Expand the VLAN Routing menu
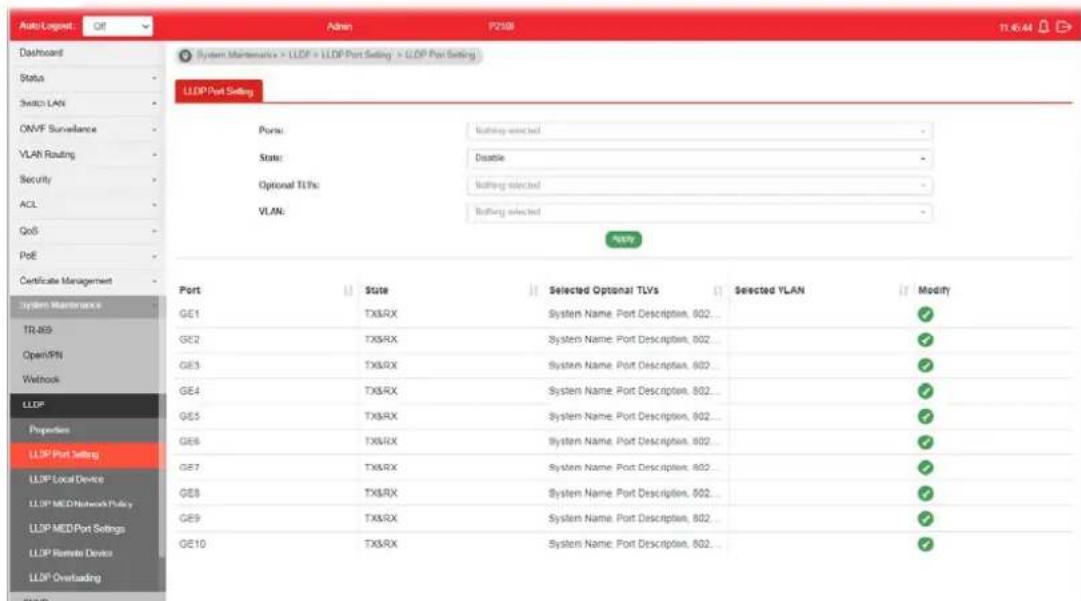Screen dimensions: 1081x601 click(87, 154)
